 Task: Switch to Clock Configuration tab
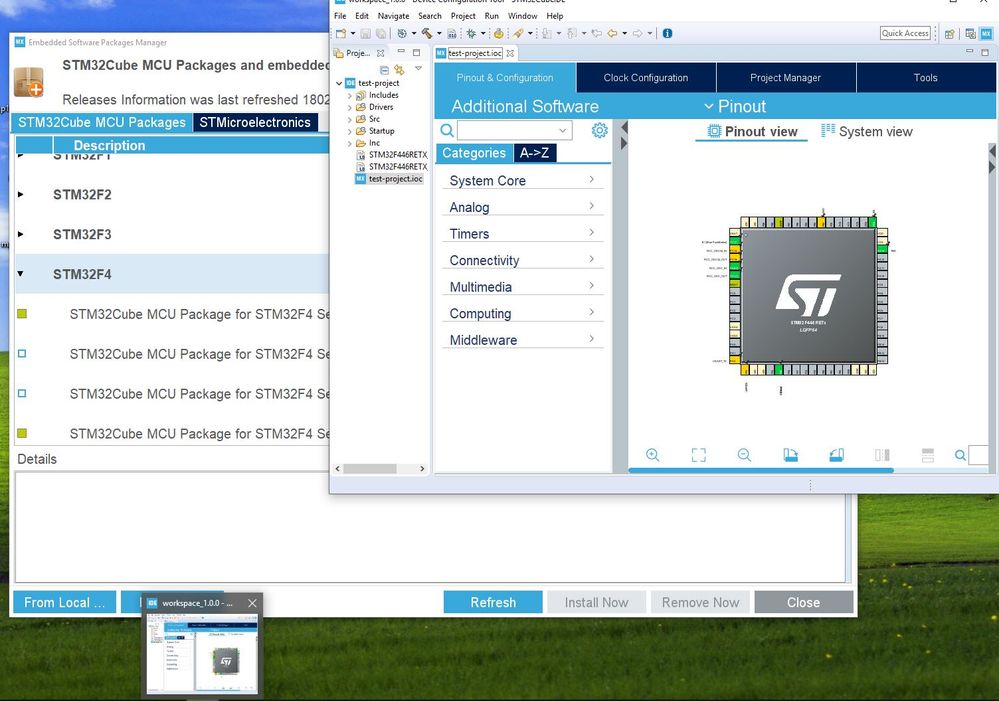point(646,78)
